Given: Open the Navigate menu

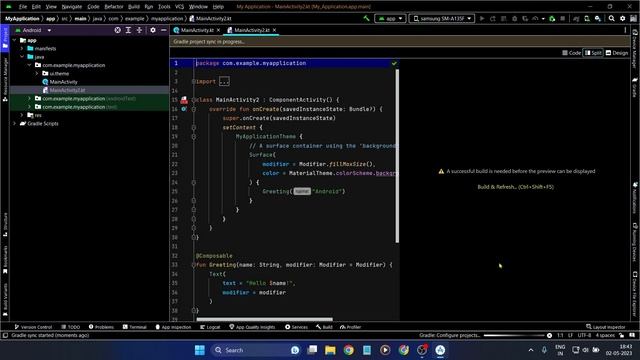Looking at the screenshot, I should [x=71, y=7].
